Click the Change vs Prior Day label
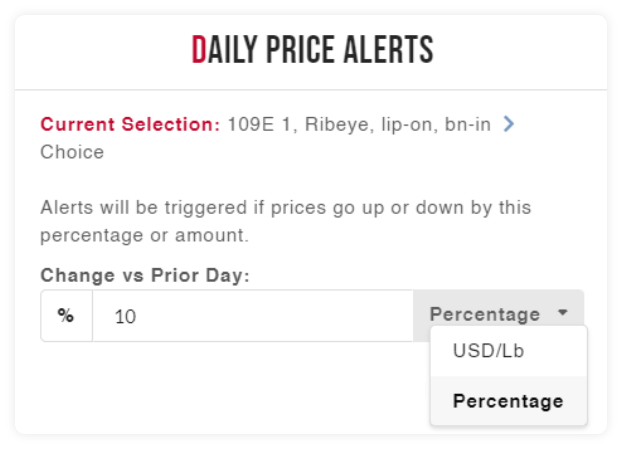This screenshot has width=622, height=449. (x=144, y=274)
